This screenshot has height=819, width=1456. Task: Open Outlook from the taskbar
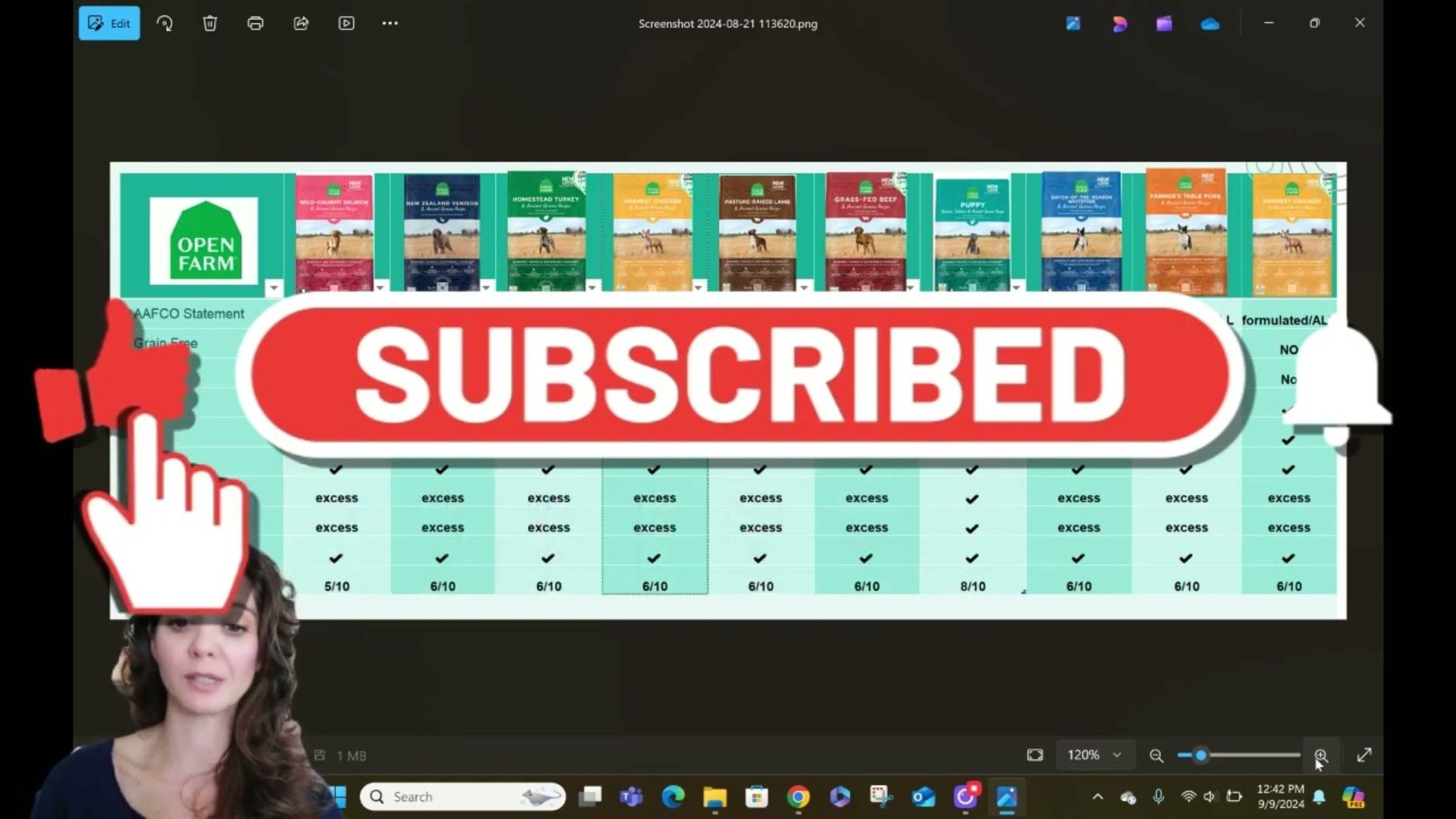[923, 797]
